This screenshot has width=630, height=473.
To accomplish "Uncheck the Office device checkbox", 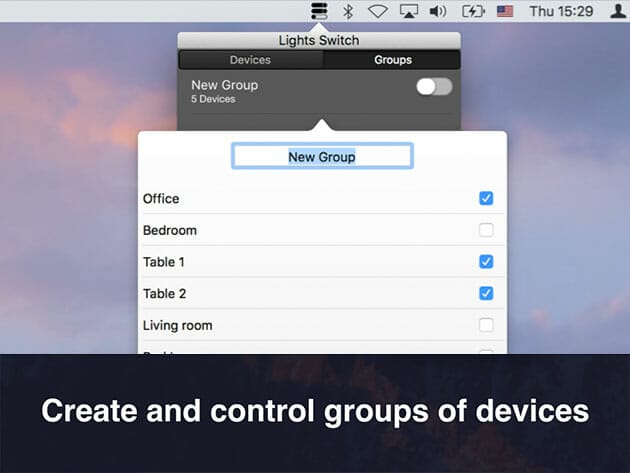I will (486, 198).
